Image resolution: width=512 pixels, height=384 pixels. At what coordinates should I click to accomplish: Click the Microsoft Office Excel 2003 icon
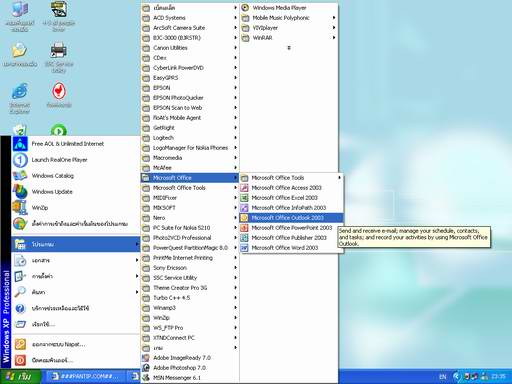pos(244,198)
